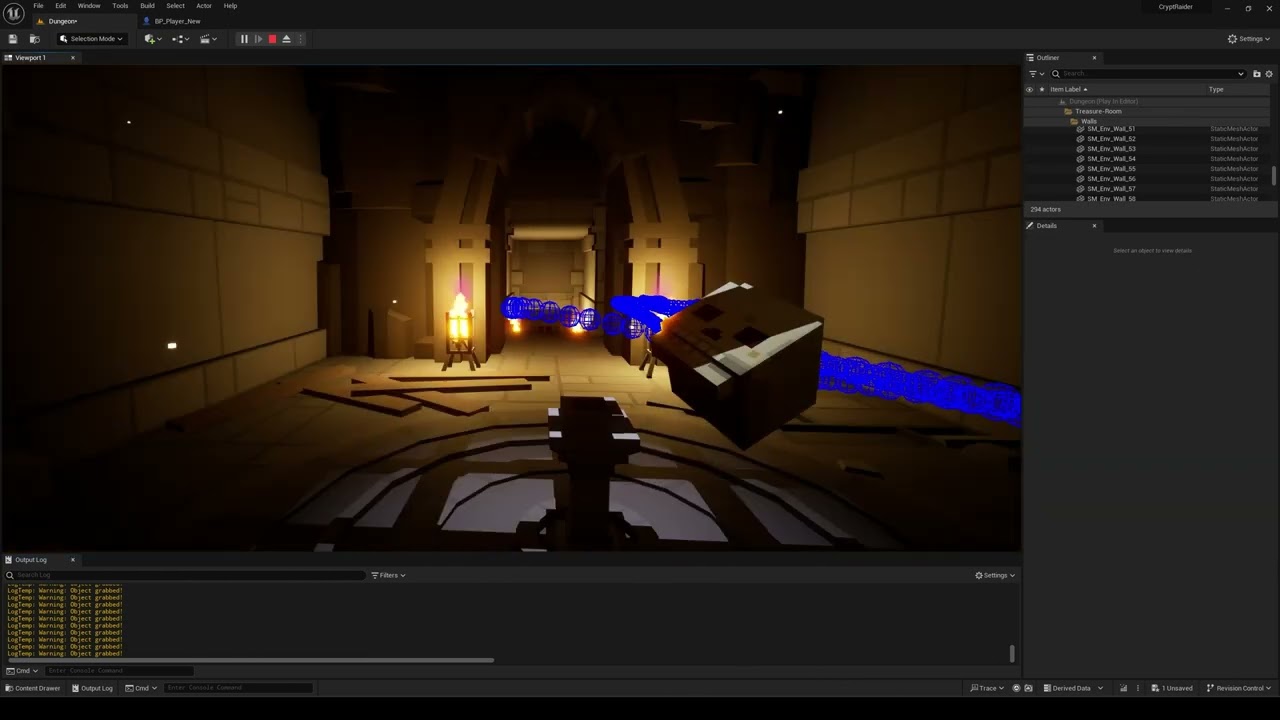The height and width of the screenshot is (720, 1280).
Task: Save the current level with the disk icon
Action: point(13,39)
